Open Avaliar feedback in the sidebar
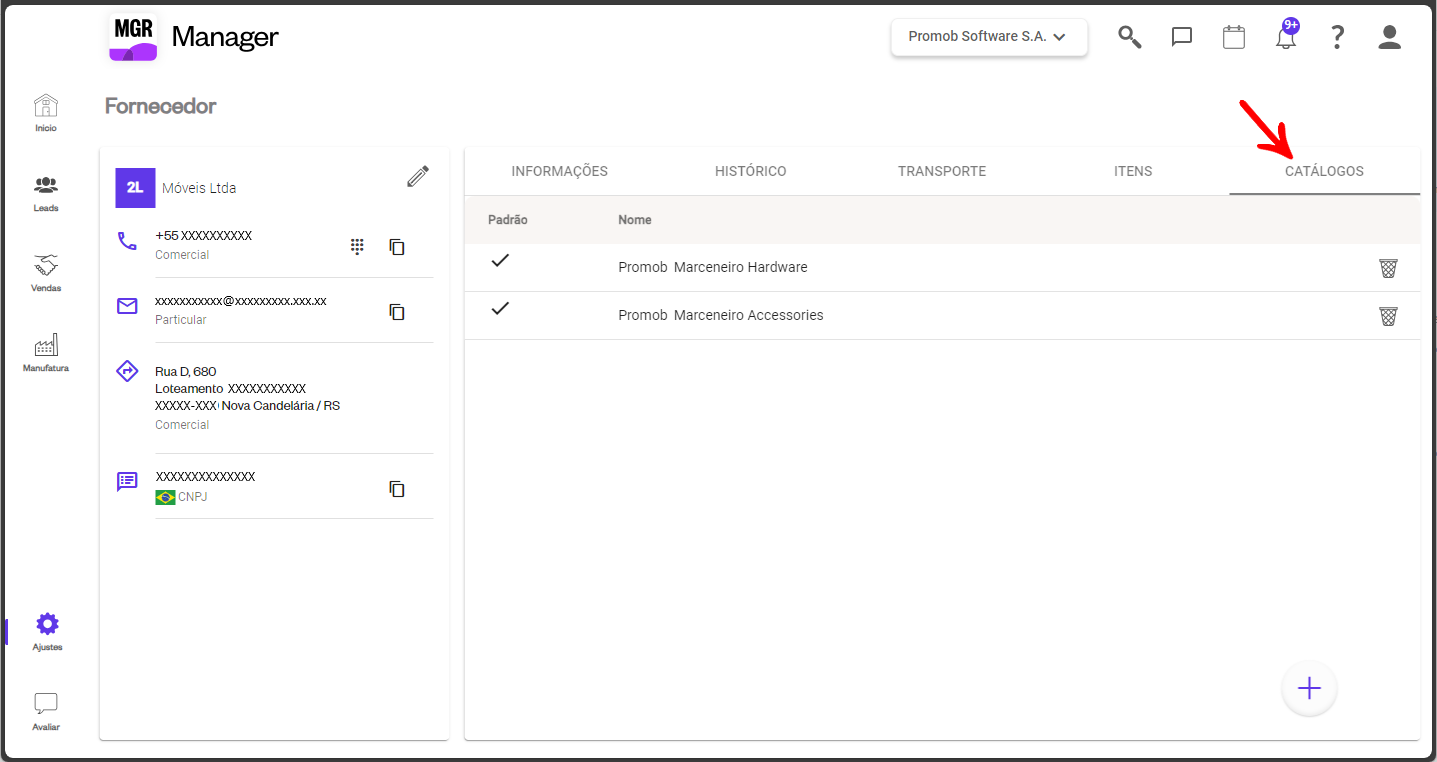The height and width of the screenshot is (762, 1437). click(x=46, y=712)
